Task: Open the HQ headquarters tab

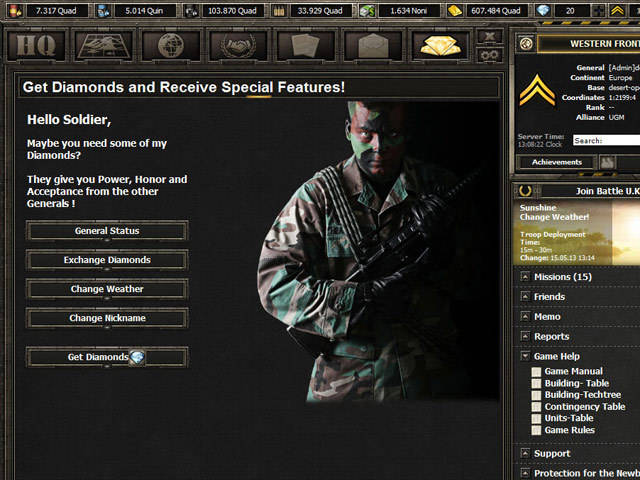Action: [37, 45]
